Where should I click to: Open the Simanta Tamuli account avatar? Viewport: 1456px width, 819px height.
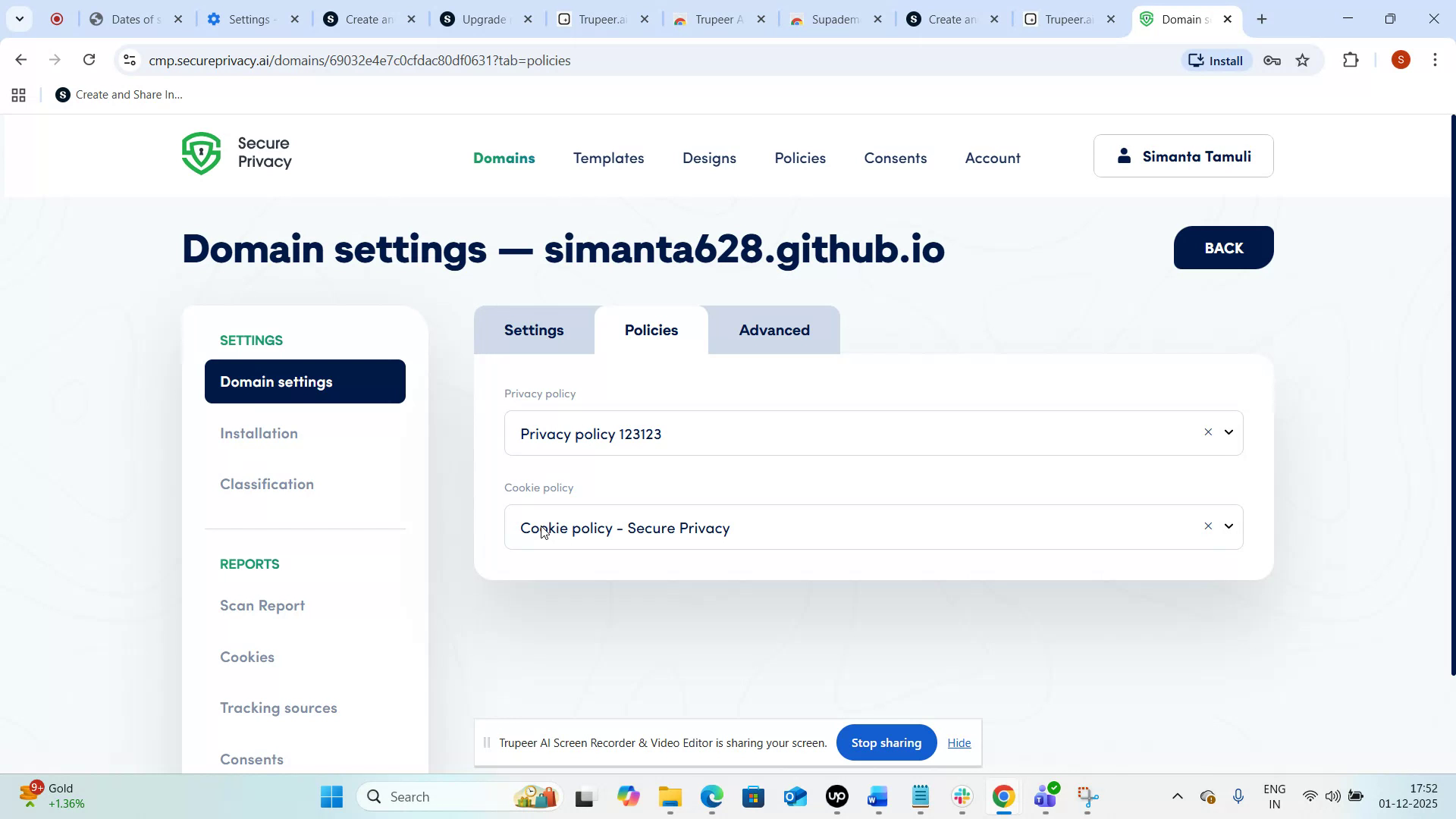tap(1125, 156)
